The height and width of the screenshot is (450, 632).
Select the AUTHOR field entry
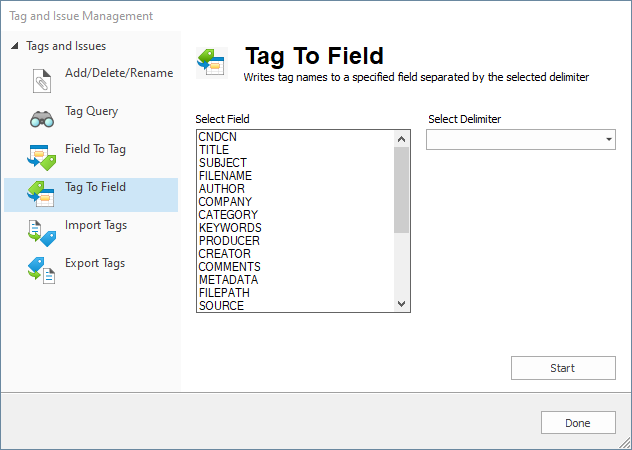(222, 189)
